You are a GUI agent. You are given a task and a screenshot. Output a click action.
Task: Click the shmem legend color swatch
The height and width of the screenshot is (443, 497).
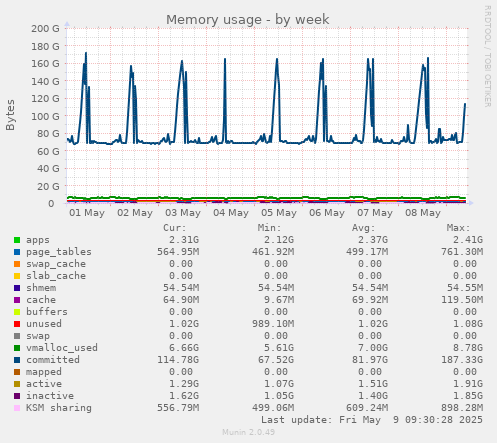tap(17, 288)
